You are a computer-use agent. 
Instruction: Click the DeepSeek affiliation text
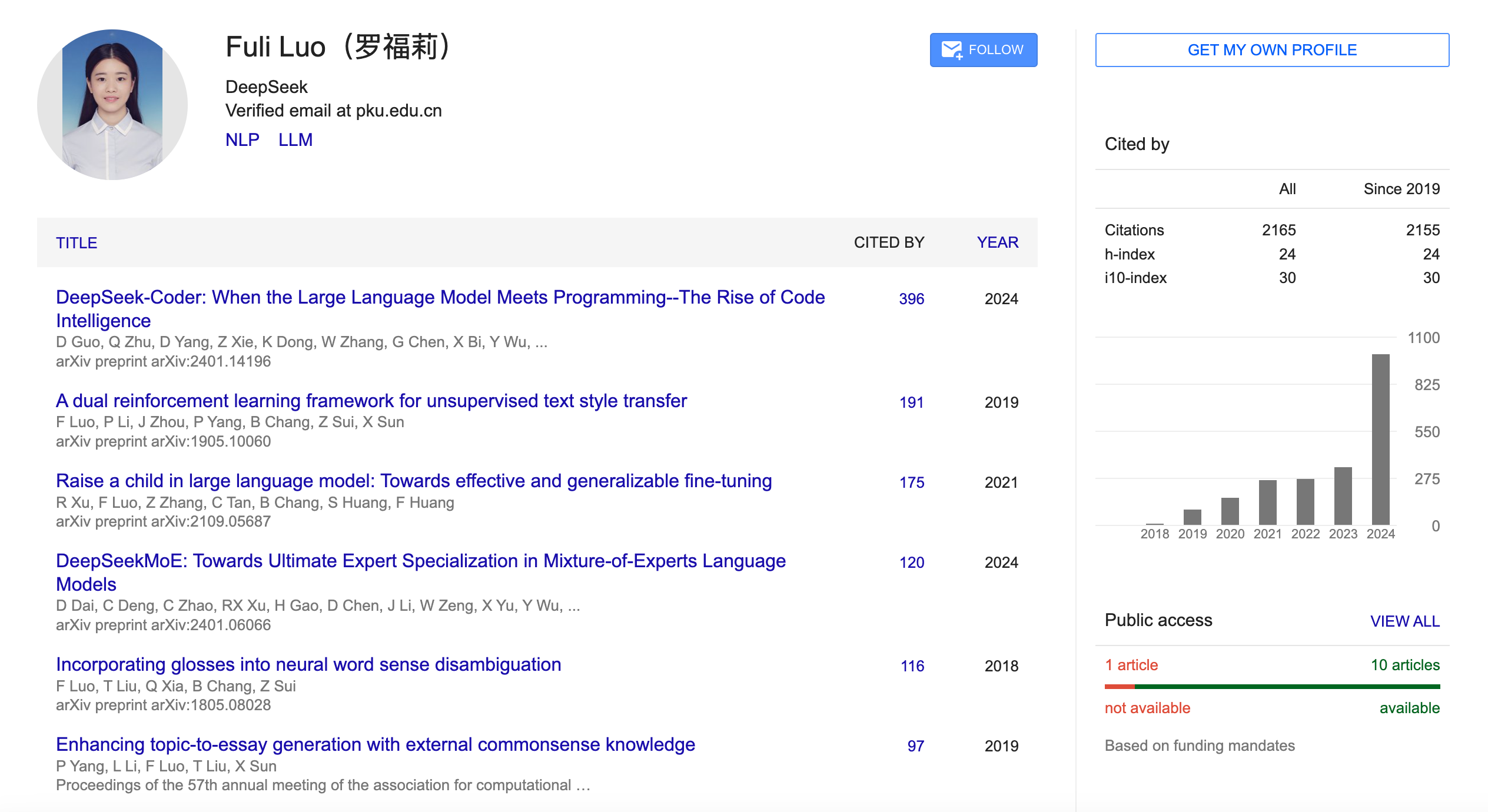pyautogui.click(x=267, y=87)
